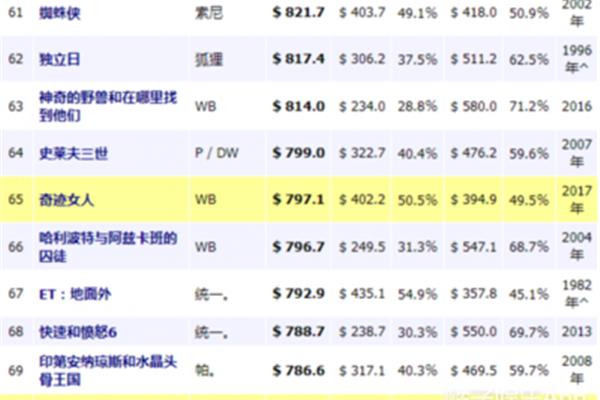
Task: Click the $ 821.7 gross value
Action: click(x=298, y=13)
